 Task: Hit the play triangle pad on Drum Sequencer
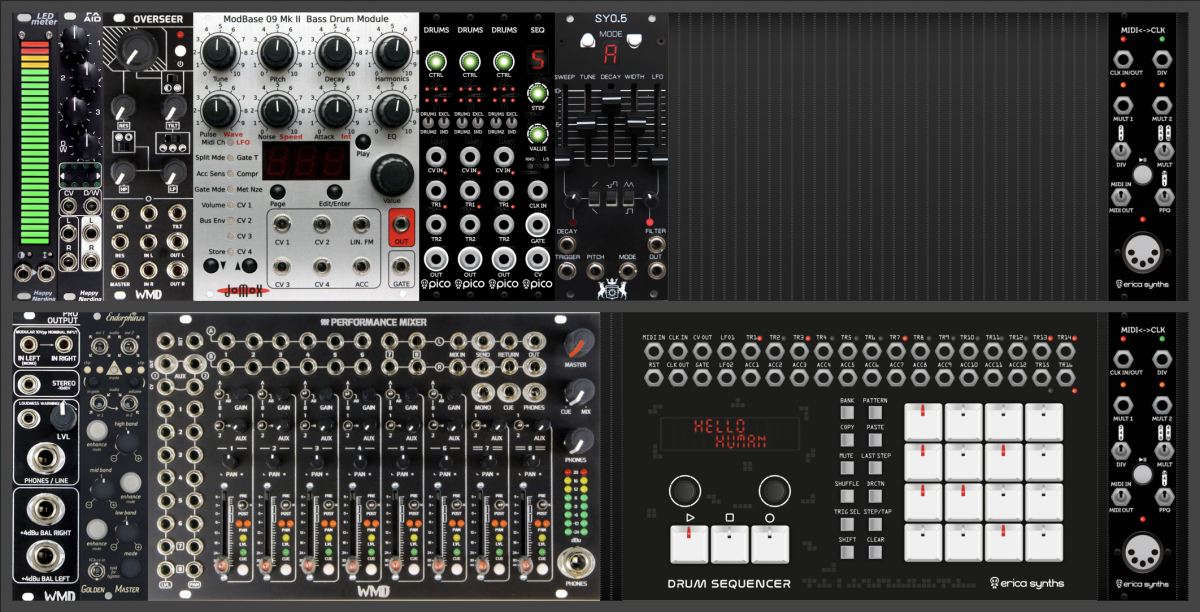click(x=690, y=543)
